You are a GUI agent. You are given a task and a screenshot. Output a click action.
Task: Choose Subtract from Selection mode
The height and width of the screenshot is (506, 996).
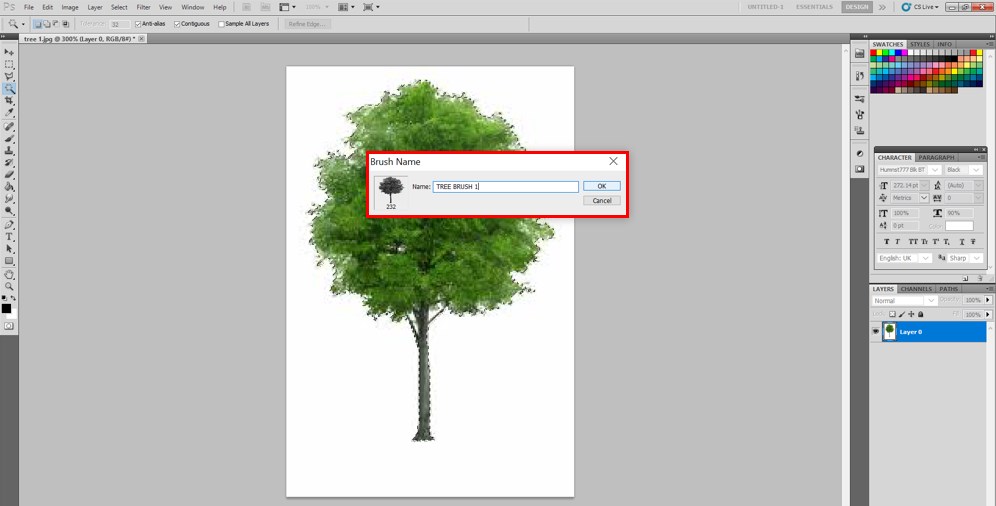[56, 24]
